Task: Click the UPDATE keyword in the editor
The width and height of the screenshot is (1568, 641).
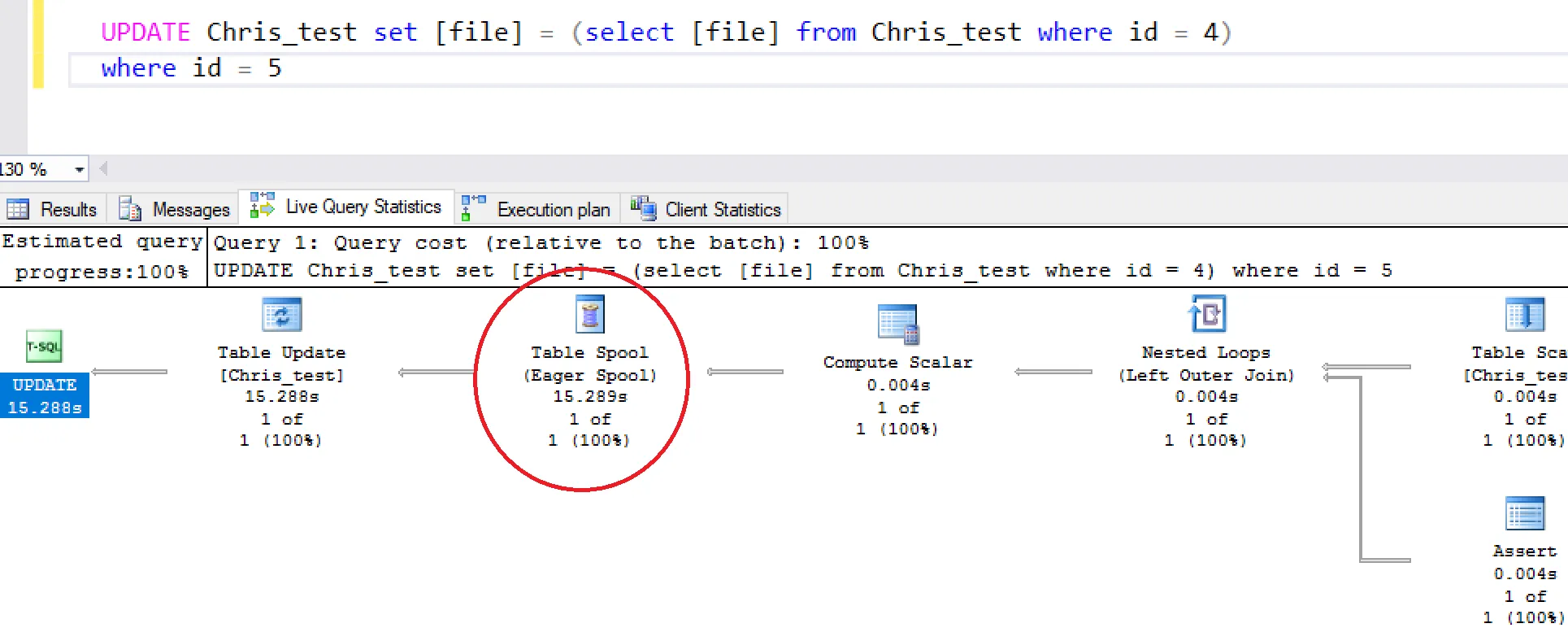Action: tap(145, 32)
